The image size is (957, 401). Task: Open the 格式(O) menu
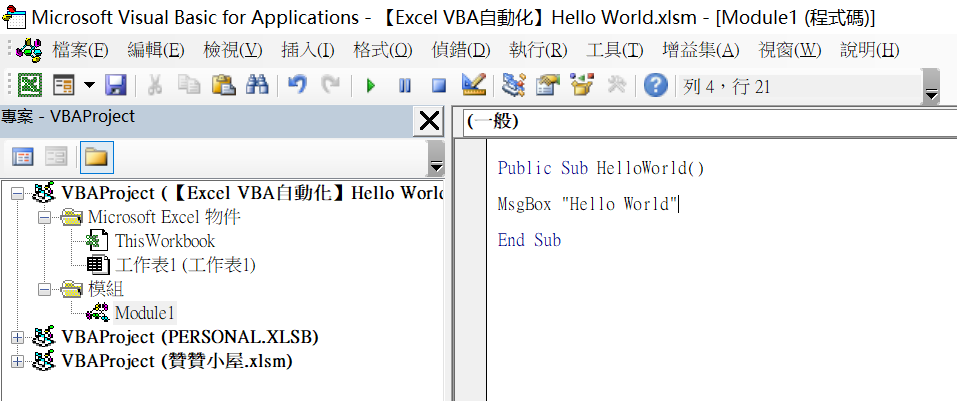383,50
